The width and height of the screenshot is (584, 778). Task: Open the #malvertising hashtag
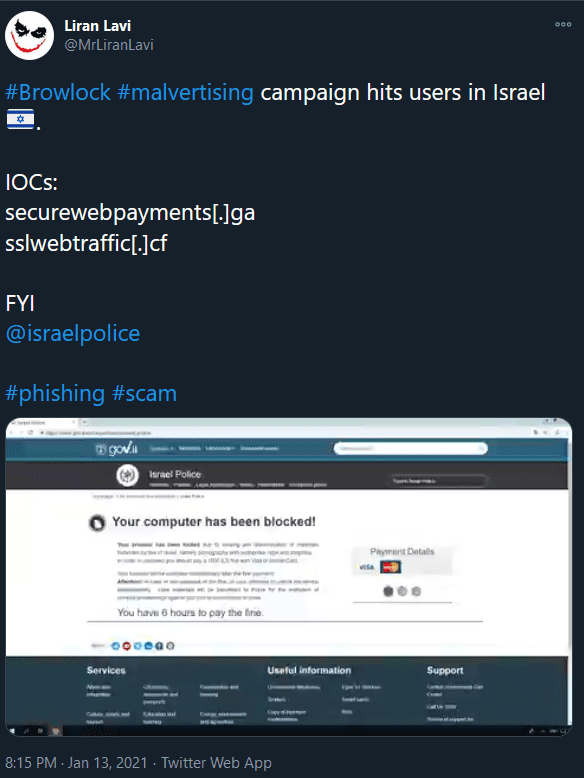click(x=186, y=92)
